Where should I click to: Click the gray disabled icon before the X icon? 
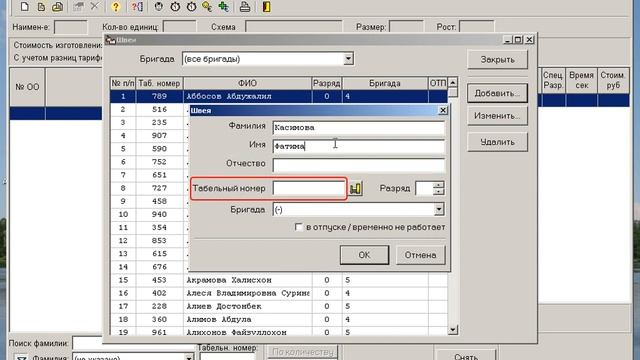79,7
